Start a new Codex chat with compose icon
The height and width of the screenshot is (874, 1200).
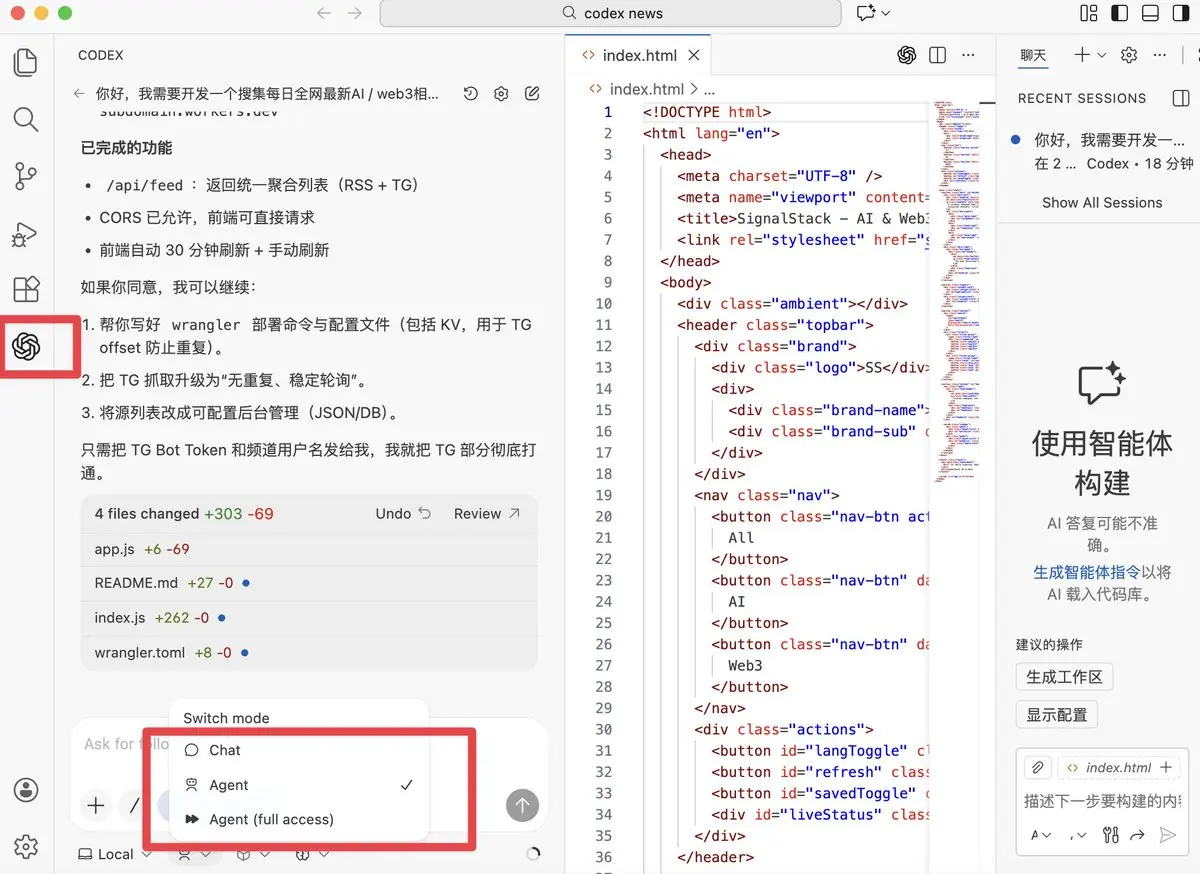pos(532,94)
